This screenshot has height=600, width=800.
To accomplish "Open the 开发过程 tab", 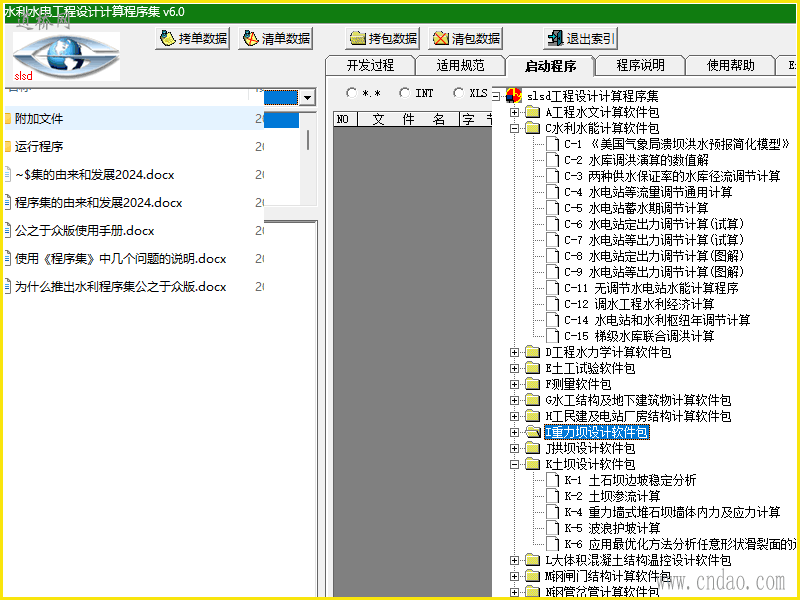I will (370, 65).
